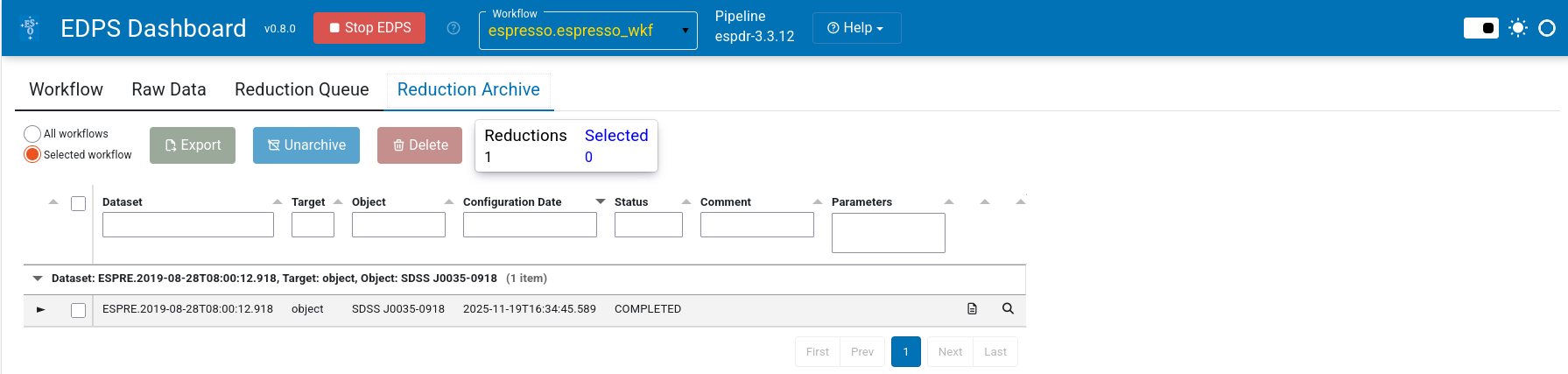Click magnifier icon to inspect ESPRE reduction

tap(1008, 308)
